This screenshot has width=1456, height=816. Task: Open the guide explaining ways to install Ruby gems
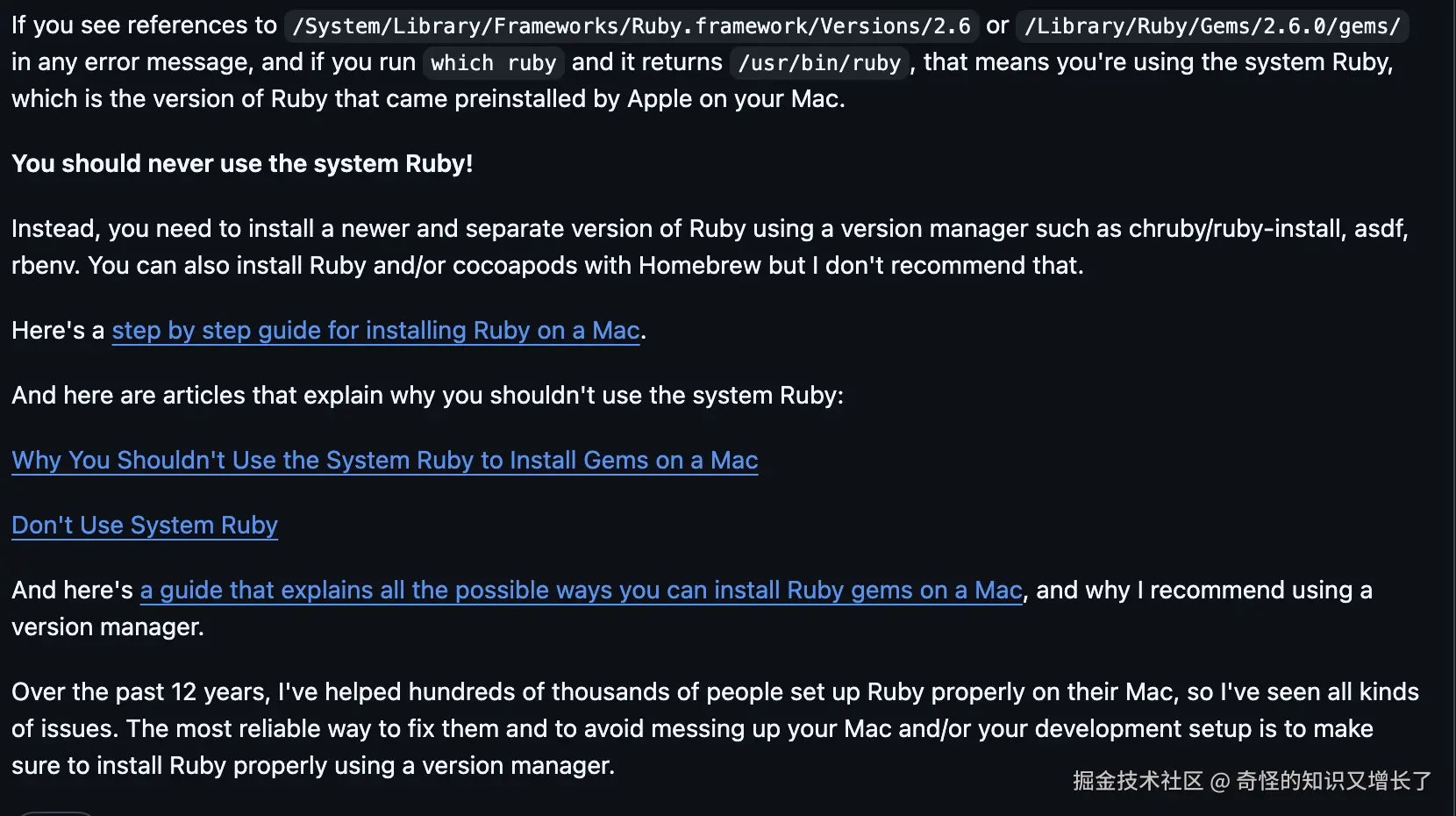(x=581, y=591)
